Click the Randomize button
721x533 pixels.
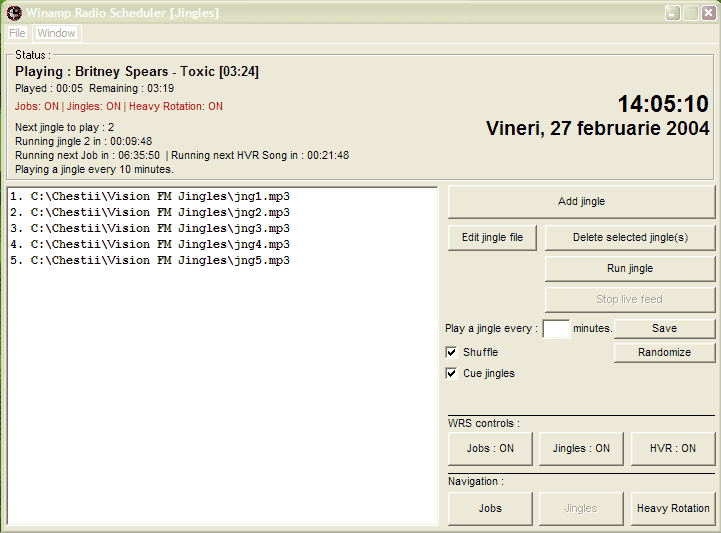coord(664,352)
